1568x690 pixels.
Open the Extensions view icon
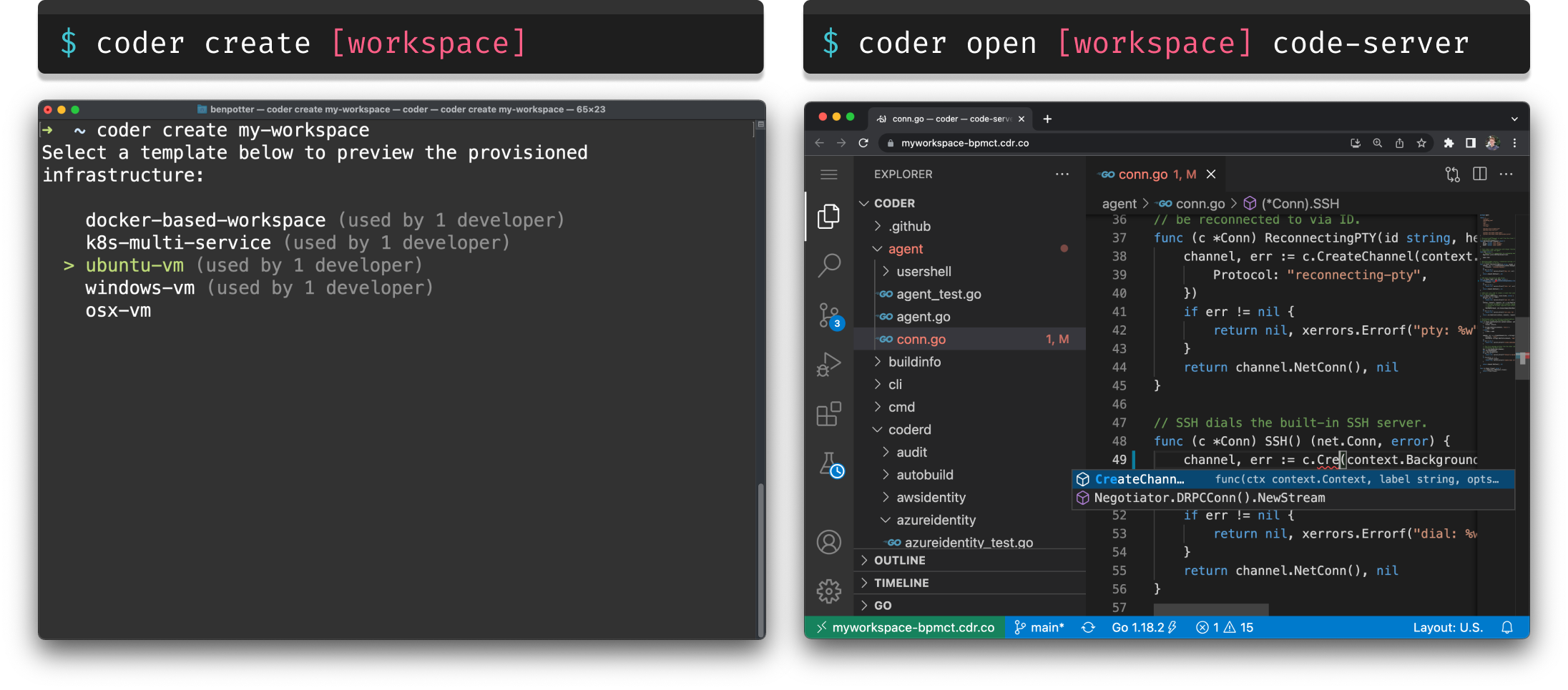coord(829,413)
